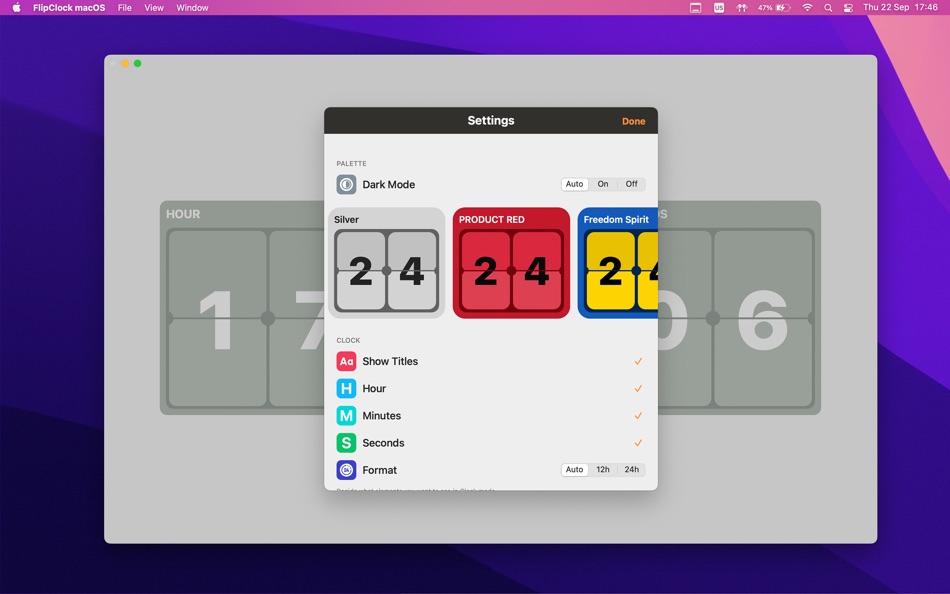Set Format to Auto
Screen dimensions: 950x594
tap(574, 470)
